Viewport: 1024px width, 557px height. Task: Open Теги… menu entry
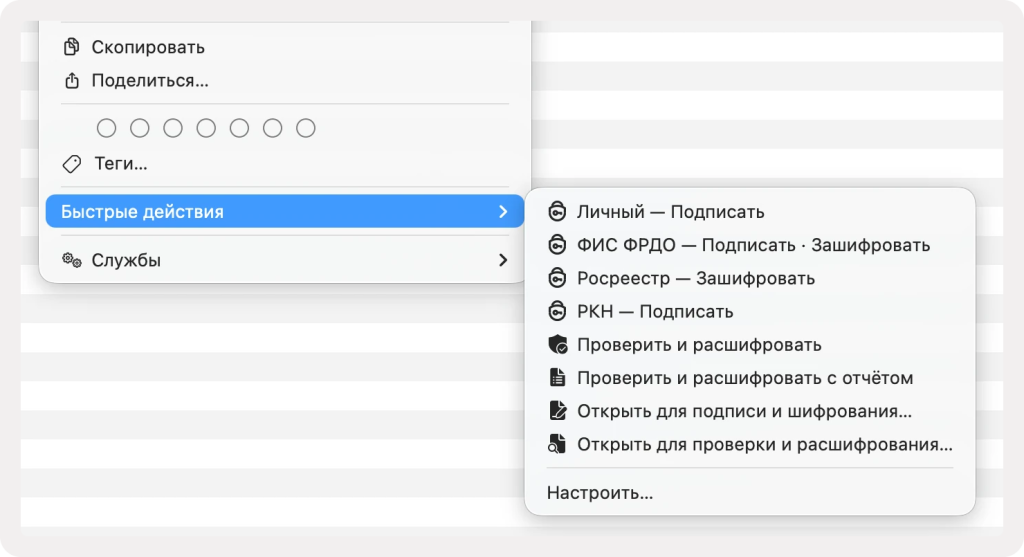coord(285,164)
